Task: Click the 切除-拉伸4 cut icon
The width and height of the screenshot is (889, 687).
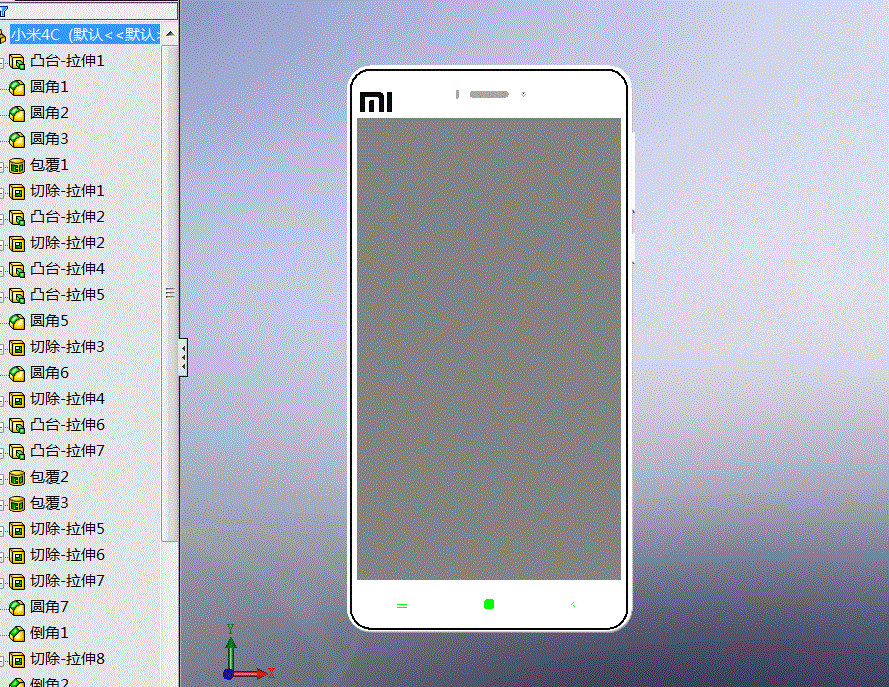Action: point(17,400)
